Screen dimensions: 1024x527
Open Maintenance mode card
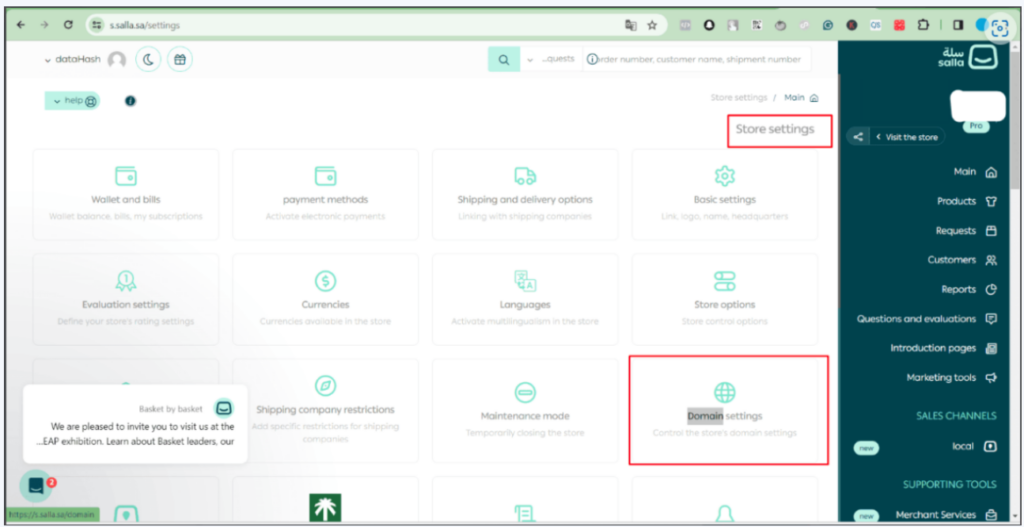(525, 410)
